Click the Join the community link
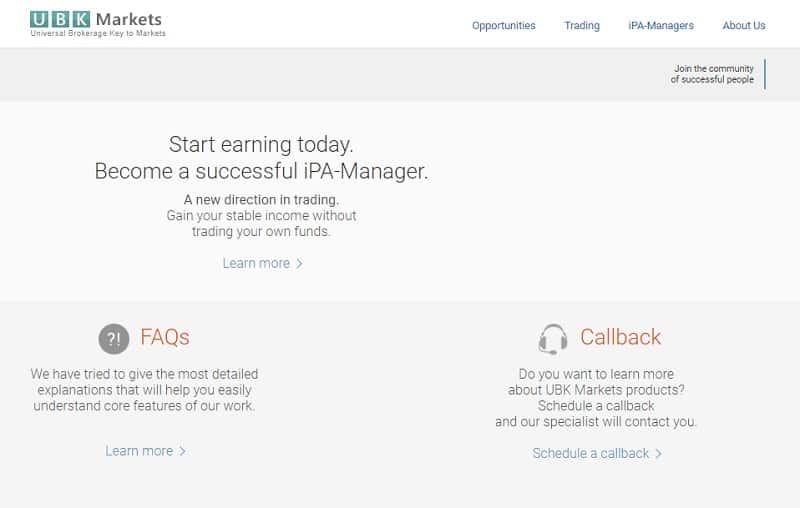This screenshot has height=508, width=800. coord(712,74)
